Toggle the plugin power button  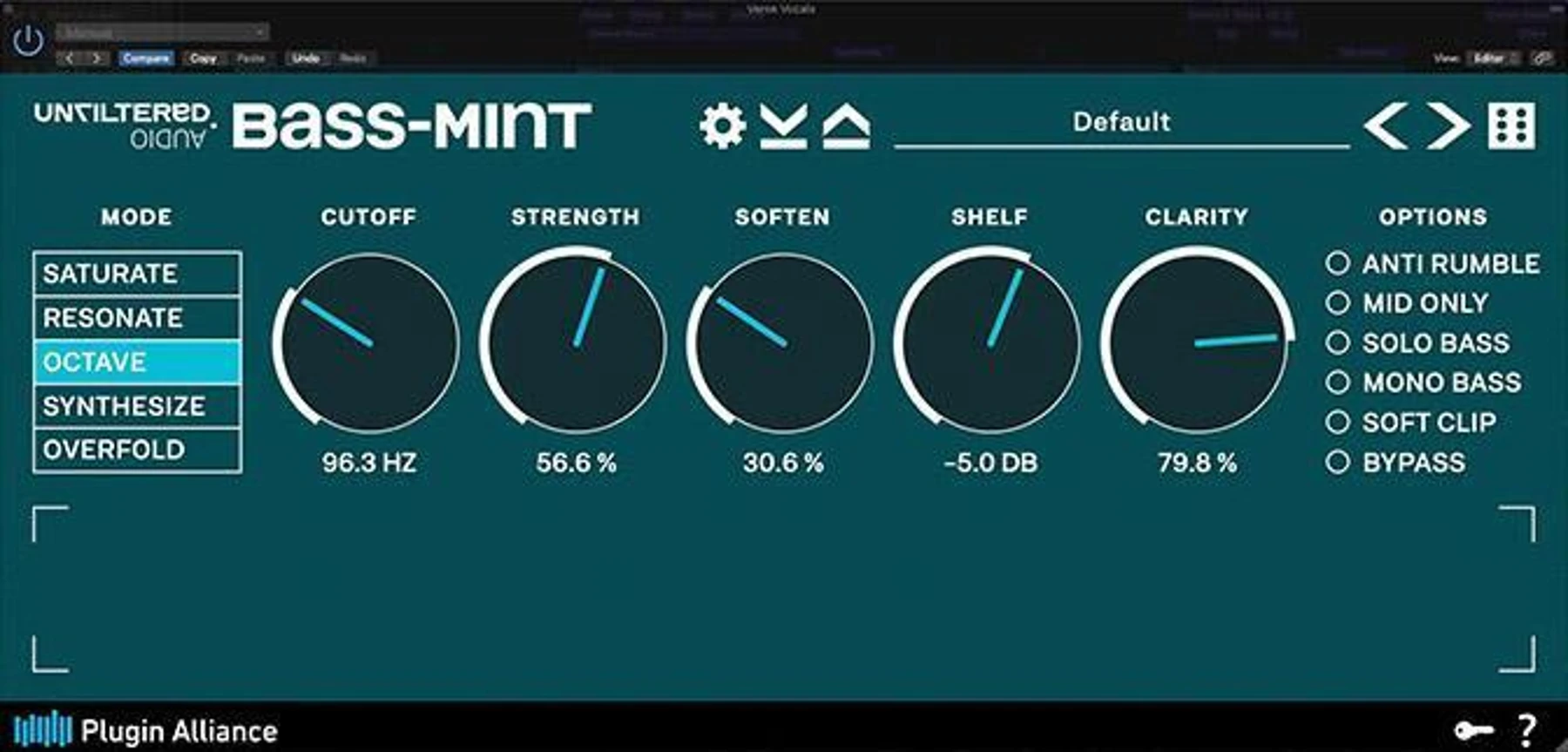(29, 41)
